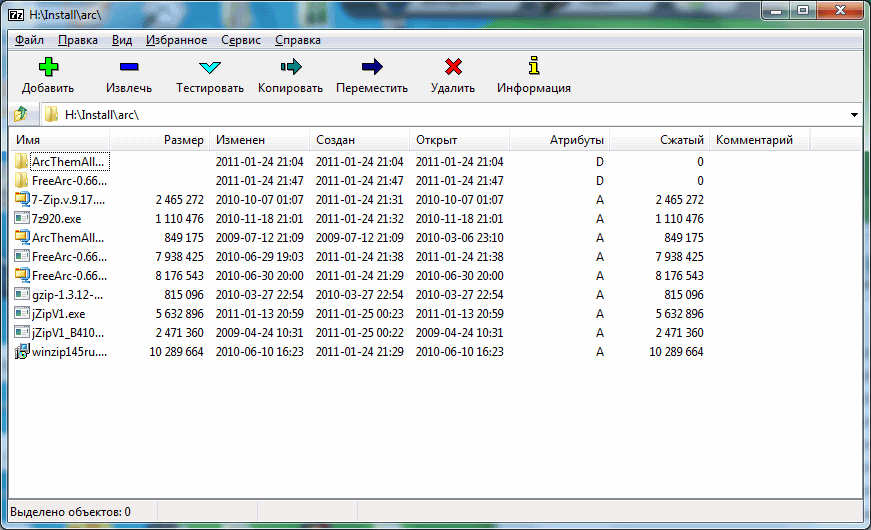Select the FreeArc-0.66... folder icon
The width and height of the screenshot is (871, 530).
pos(22,181)
